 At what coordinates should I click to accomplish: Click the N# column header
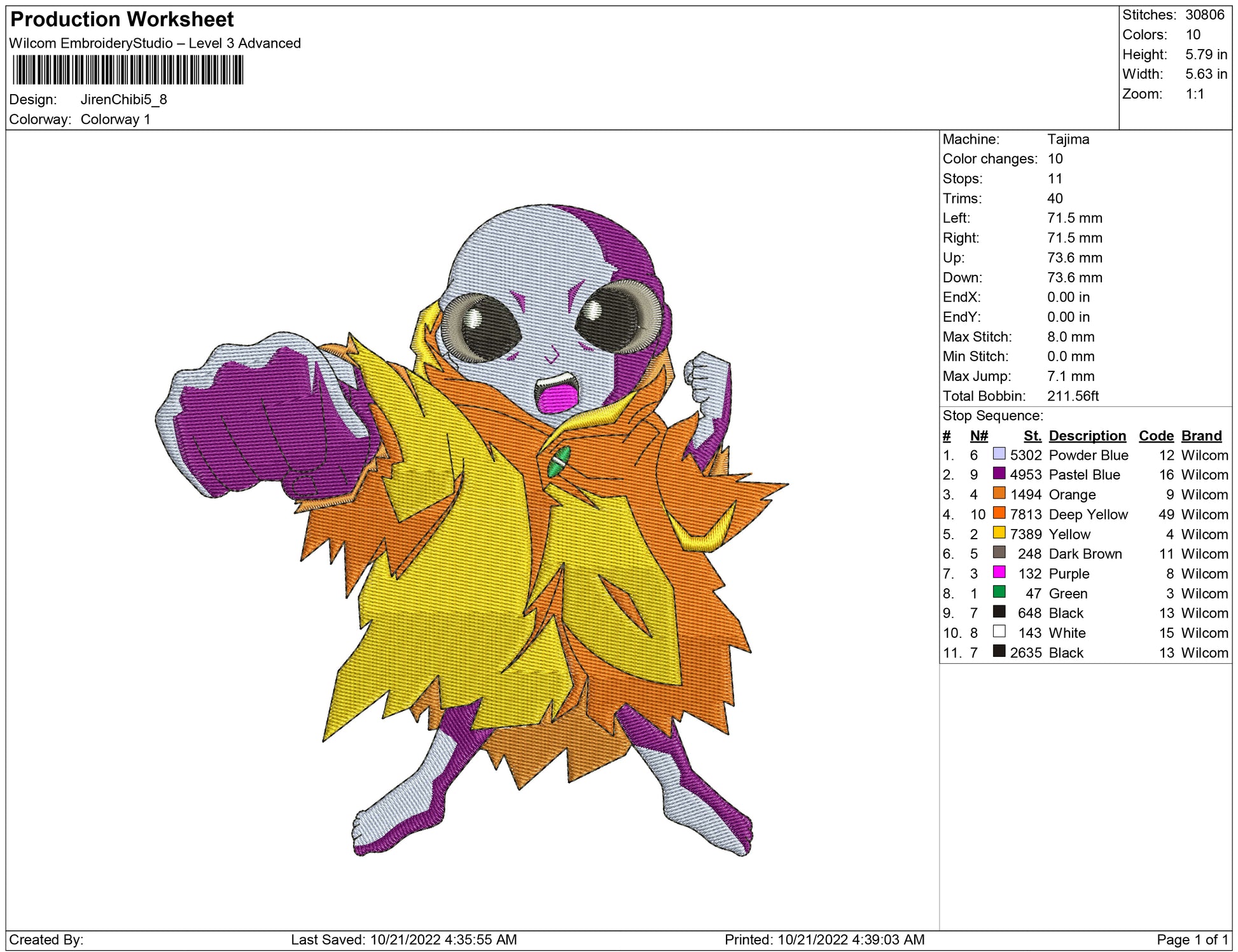(x=978, y=436)
